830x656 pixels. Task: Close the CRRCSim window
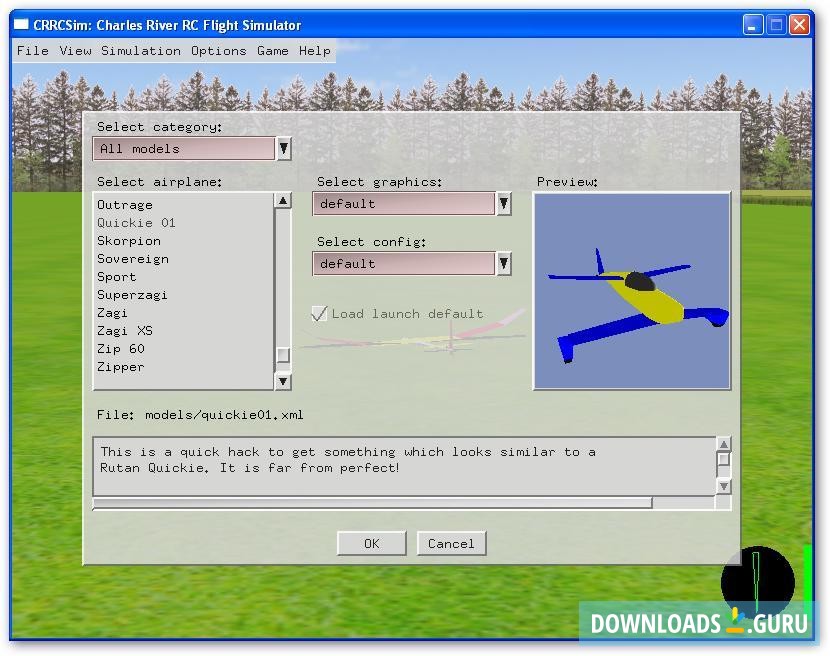799,25
